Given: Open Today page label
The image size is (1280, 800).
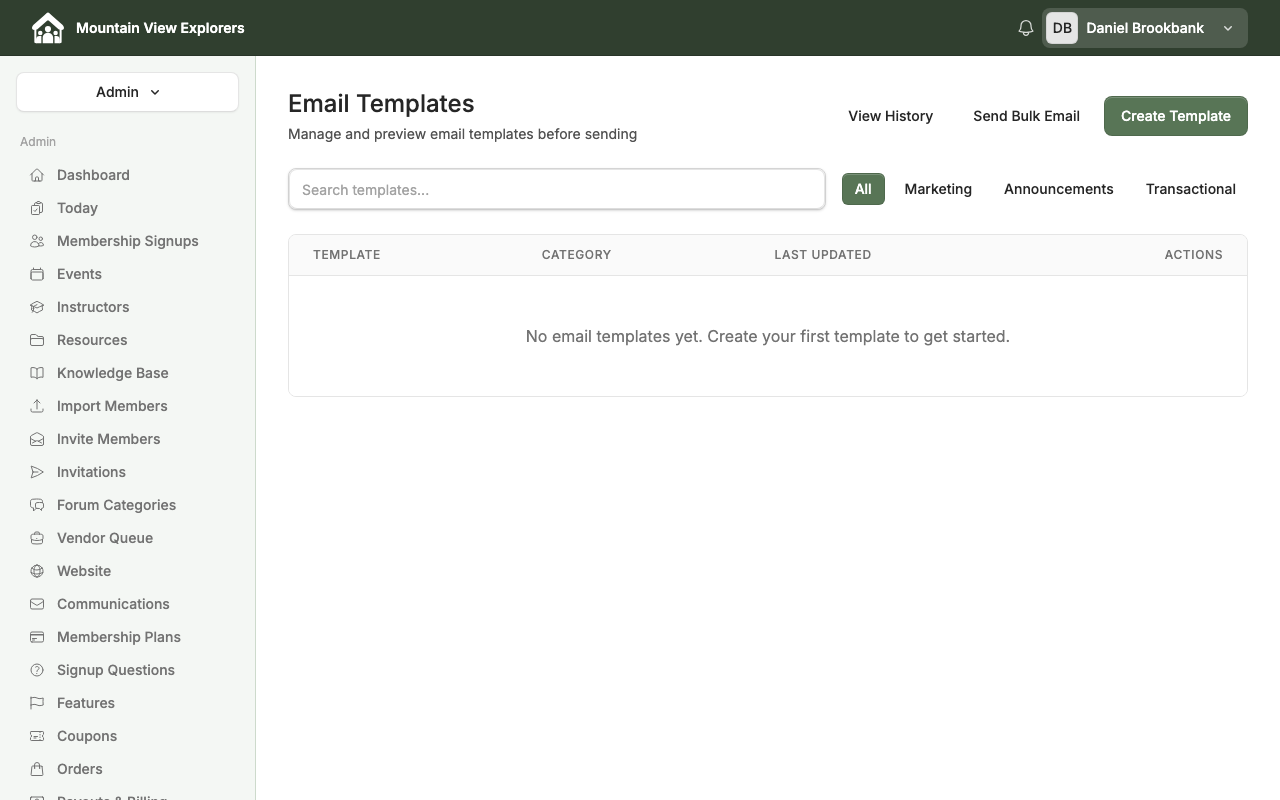Looking at the screenshot, I should coord(77,208).
